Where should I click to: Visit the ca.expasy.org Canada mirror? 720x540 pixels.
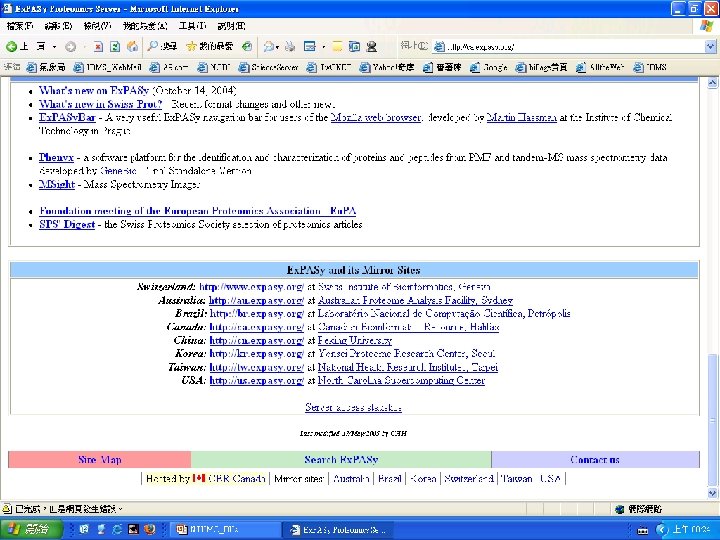[x=256, y=327]
